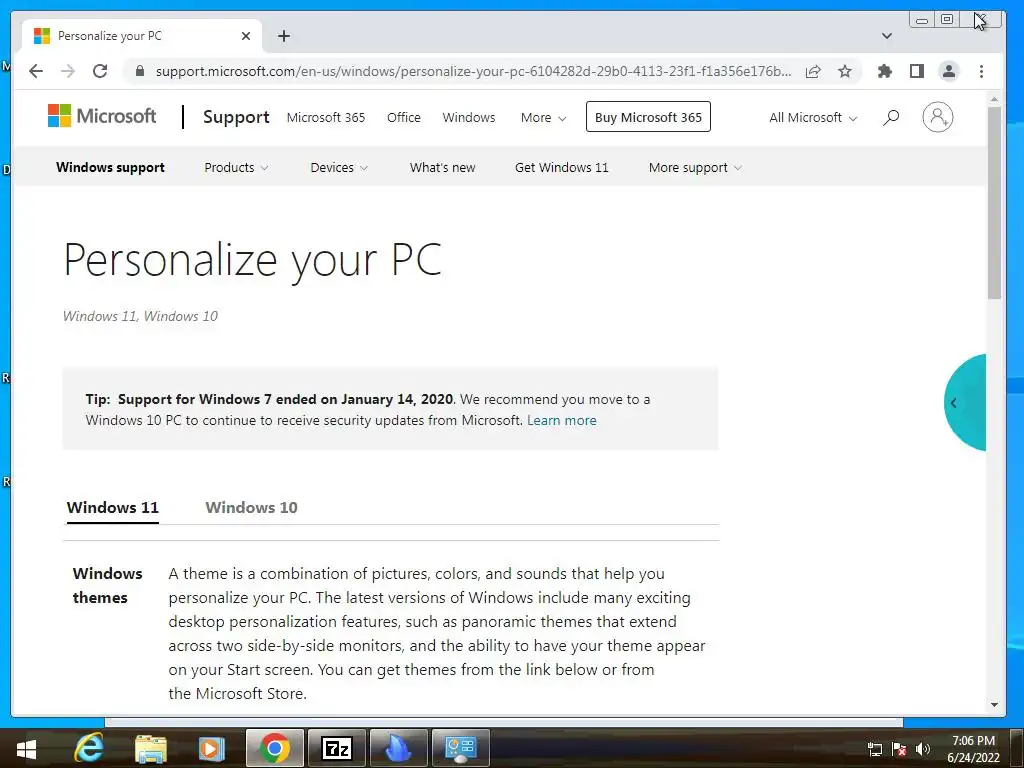Click the network tray icon
1024x768 pixels.
tap(874, 749)
